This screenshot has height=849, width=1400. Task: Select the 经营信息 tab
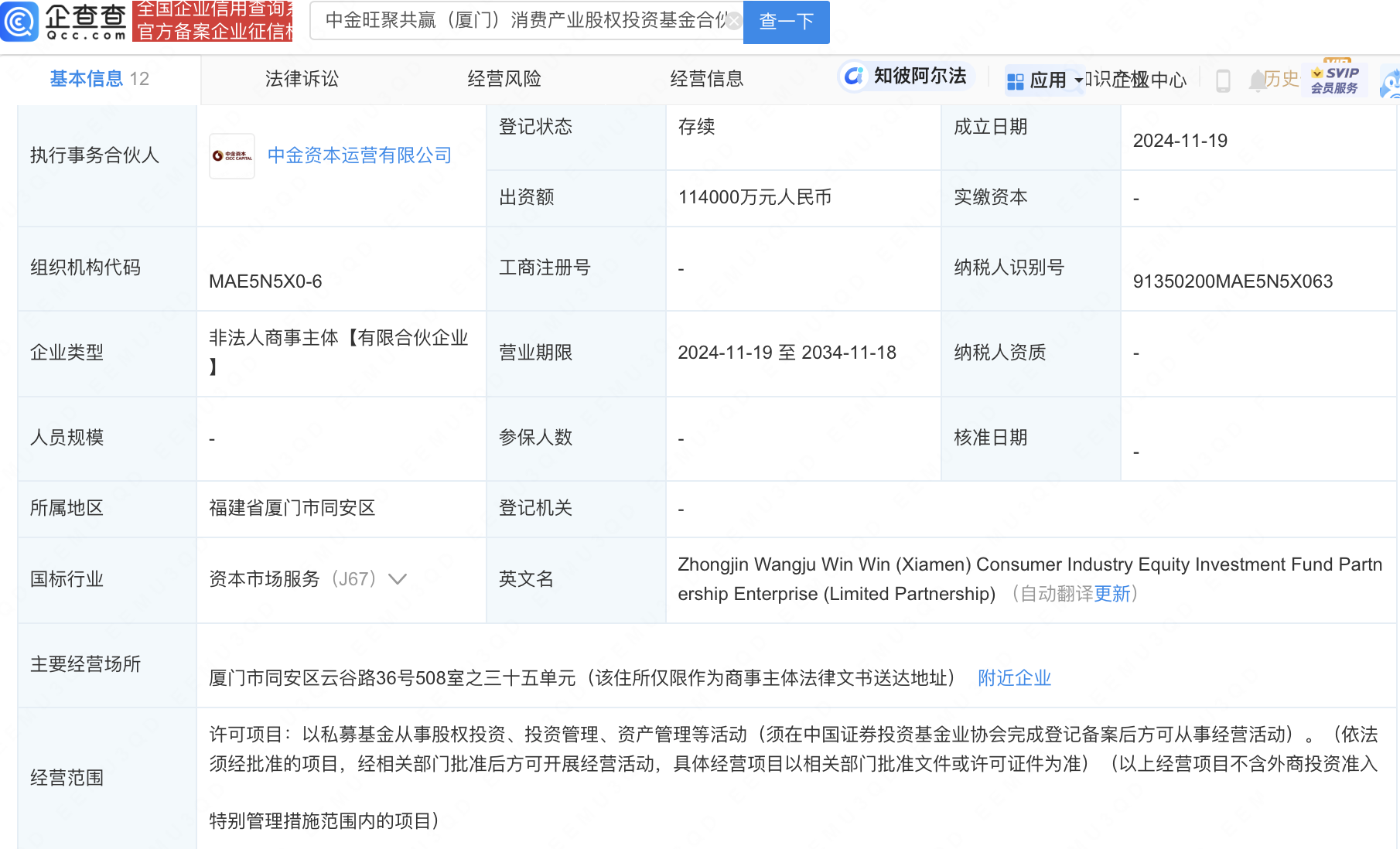click(x=706, y=79)
